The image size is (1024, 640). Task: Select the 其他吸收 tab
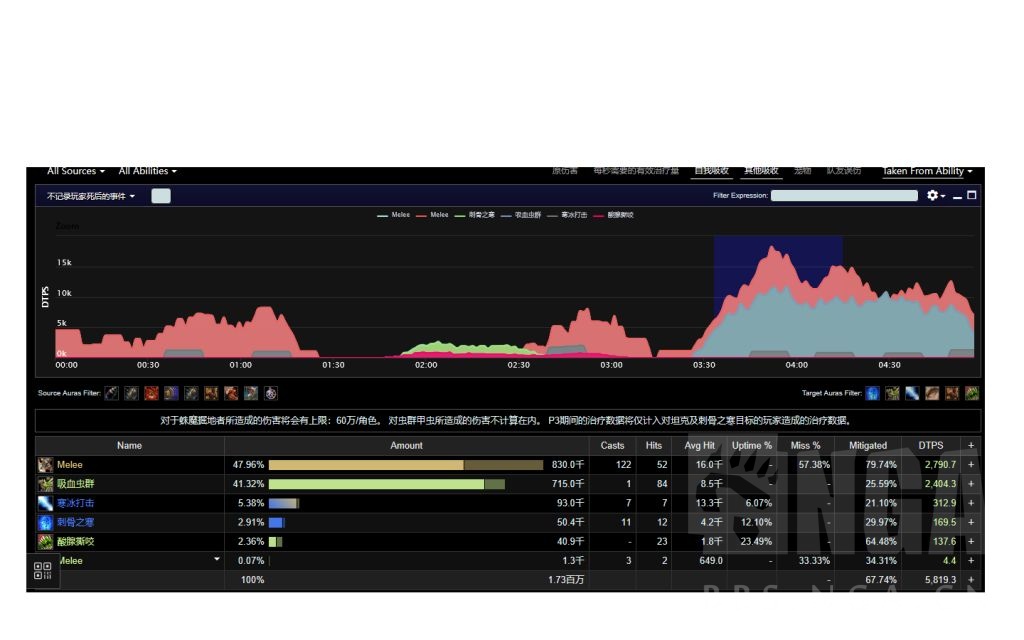coord(761,171)
